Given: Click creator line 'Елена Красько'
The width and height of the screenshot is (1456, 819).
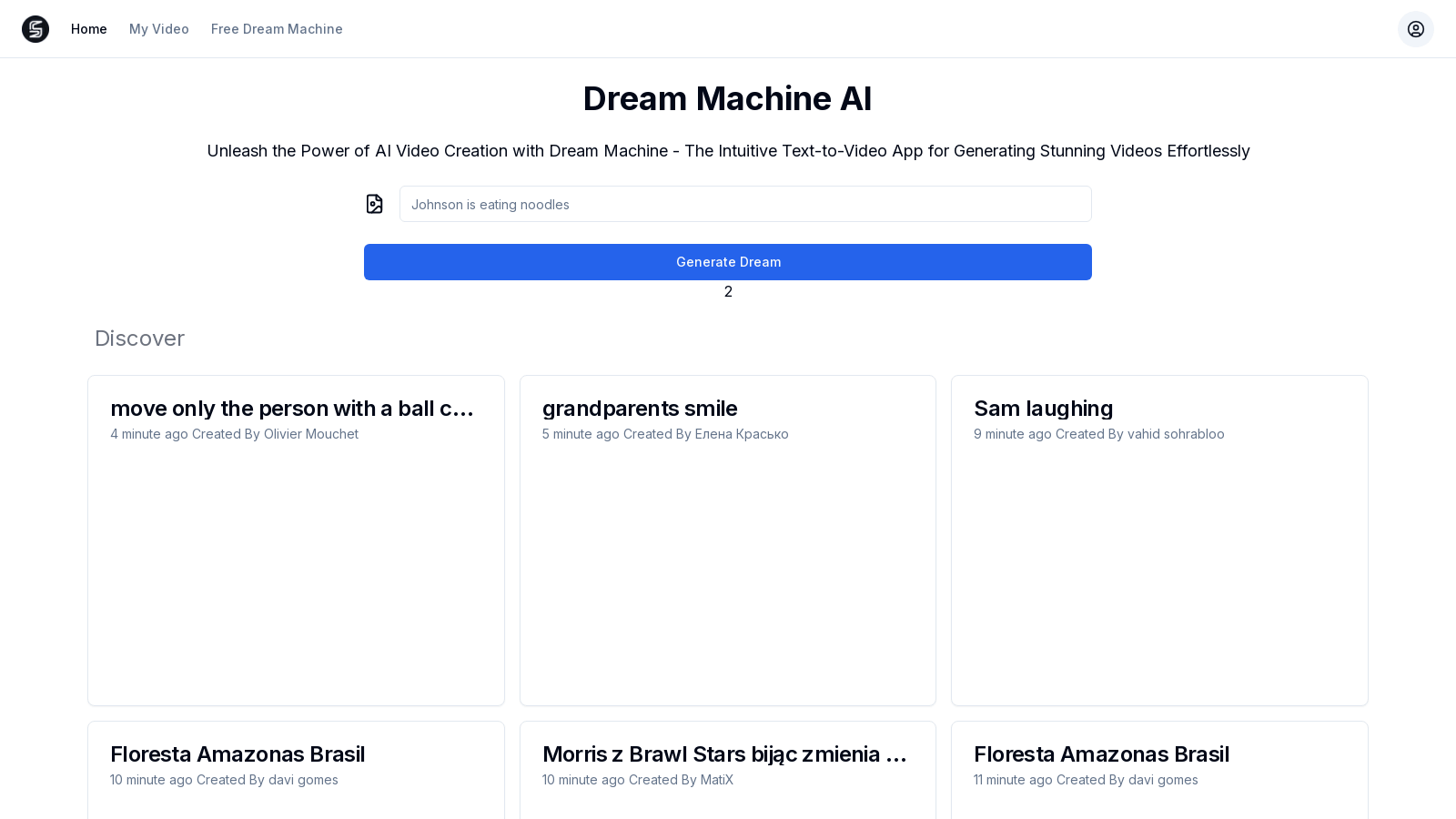Looking at the screenshot, I should pyautogui.click(x=665, y=434).
